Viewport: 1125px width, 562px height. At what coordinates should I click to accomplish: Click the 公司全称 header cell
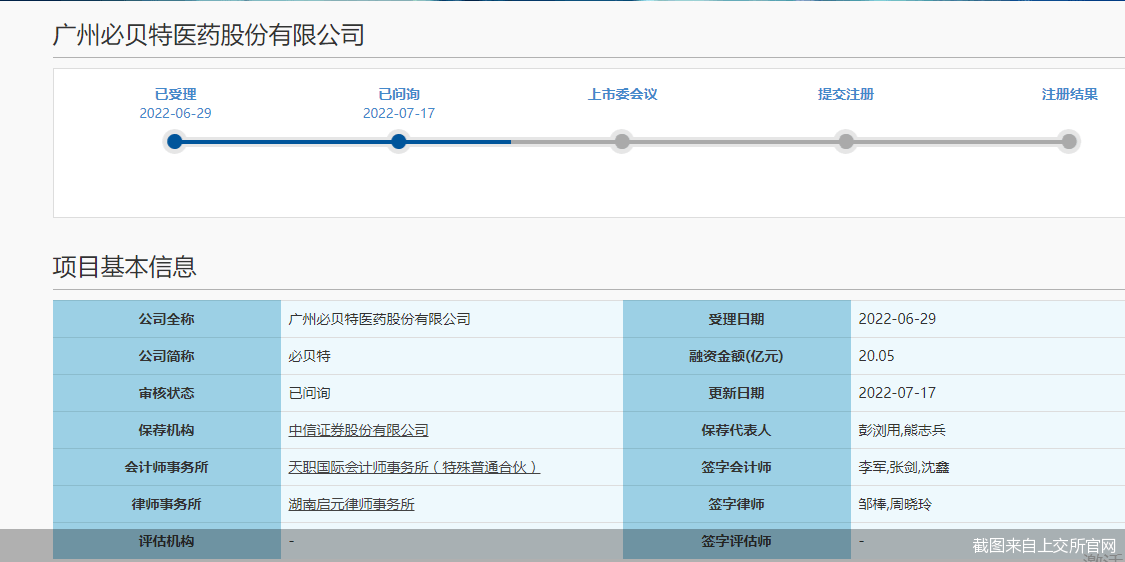pyautogui.click(x=166, y=319)
